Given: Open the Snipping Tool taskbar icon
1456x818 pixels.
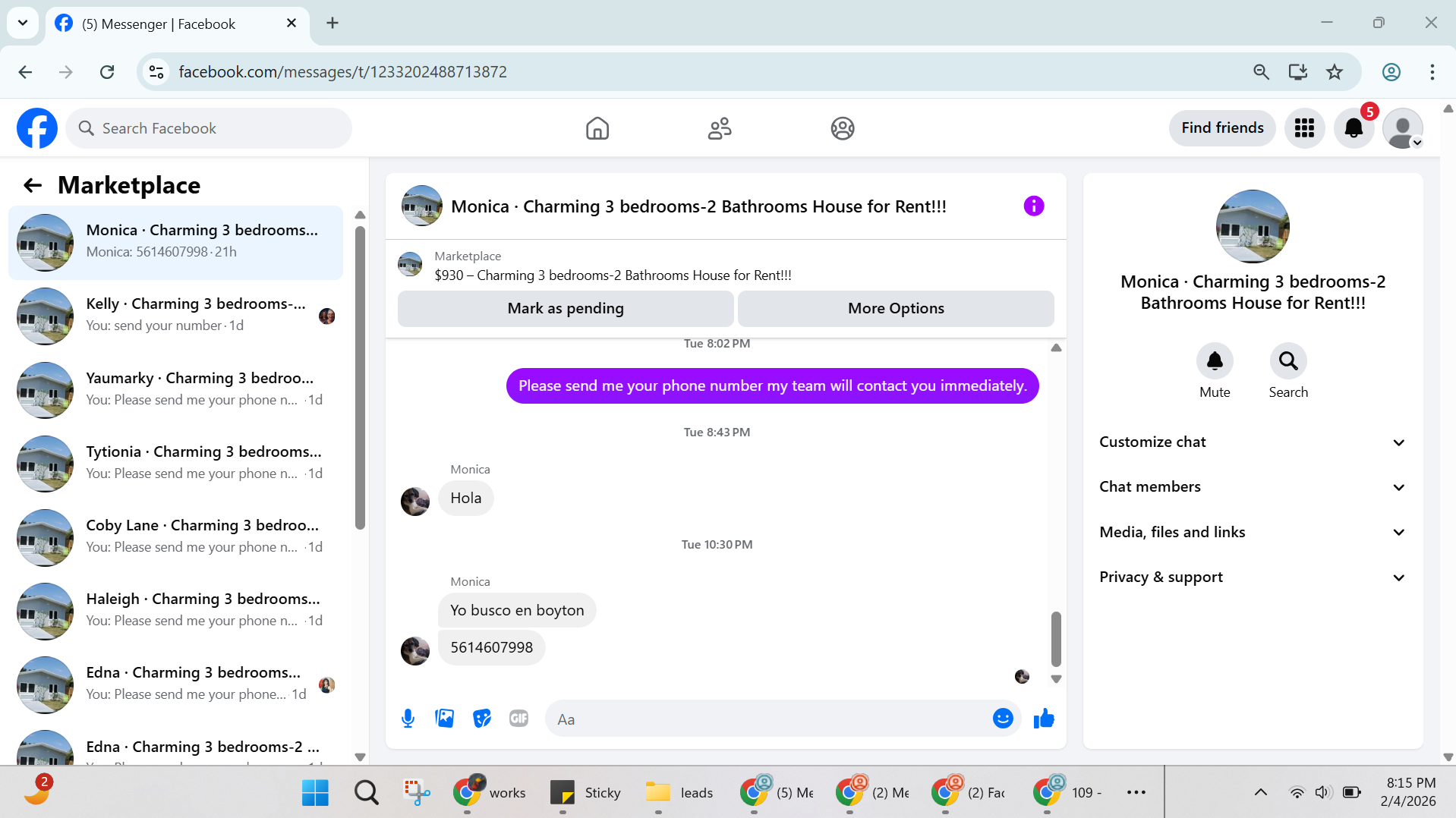Looking at the screenshot, I should 416,792.
